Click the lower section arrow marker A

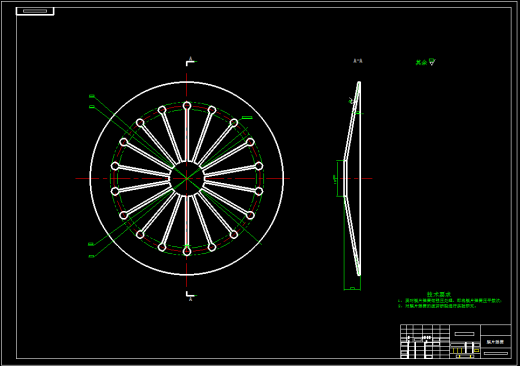click(x=191, y=296)
